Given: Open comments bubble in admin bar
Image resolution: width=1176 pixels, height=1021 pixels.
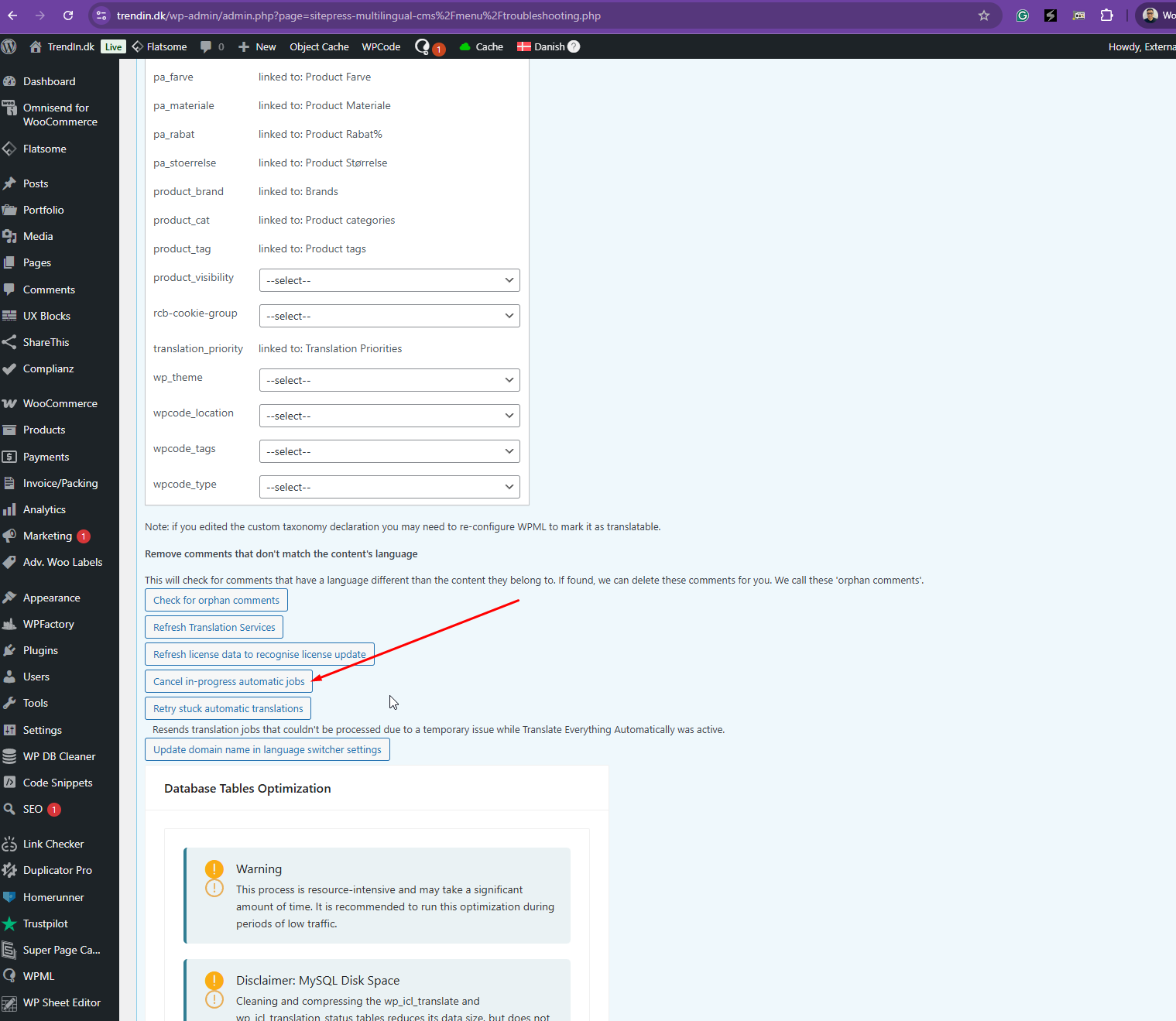Looking at the screenshot, I should click(x=211, y=46).
